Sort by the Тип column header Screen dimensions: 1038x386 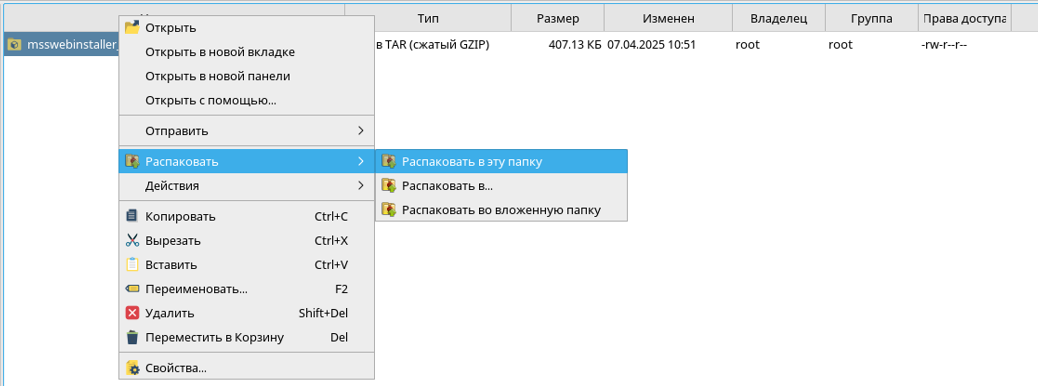428,19
